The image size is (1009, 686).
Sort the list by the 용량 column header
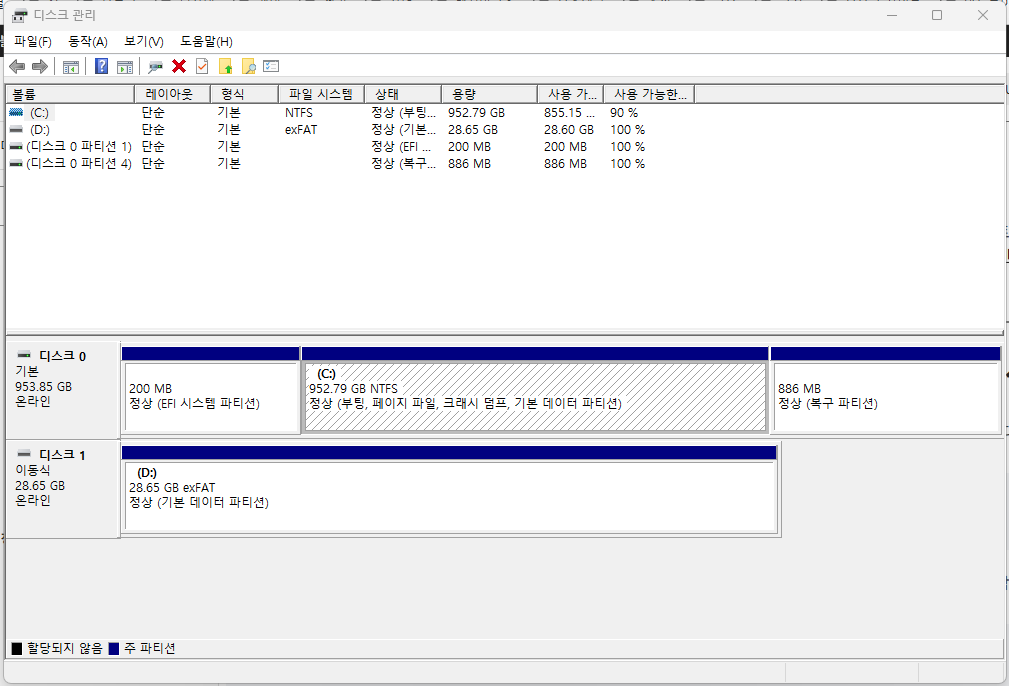pos(489,95)
